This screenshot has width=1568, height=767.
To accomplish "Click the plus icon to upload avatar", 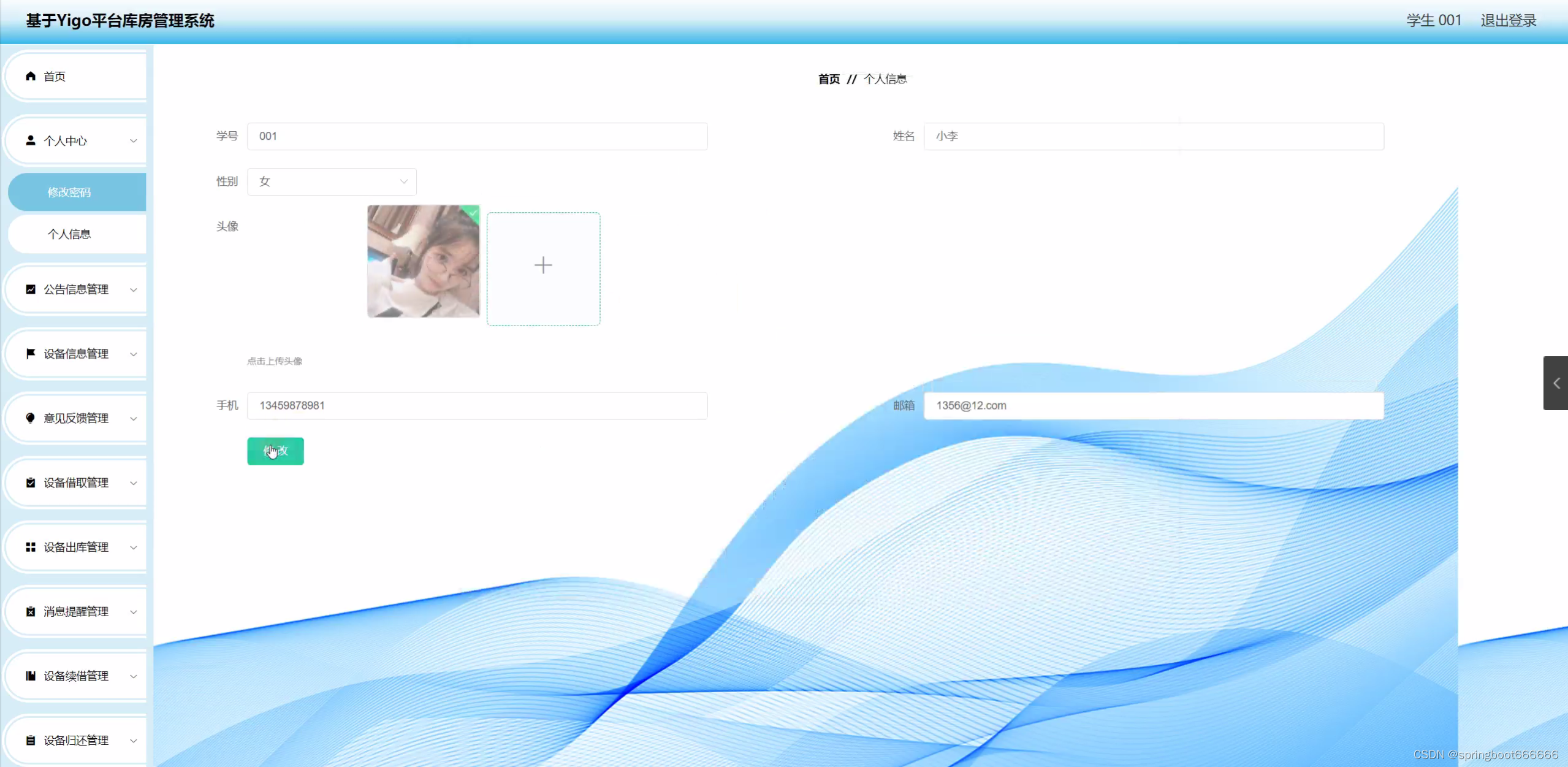I will [x=543, y=265].
